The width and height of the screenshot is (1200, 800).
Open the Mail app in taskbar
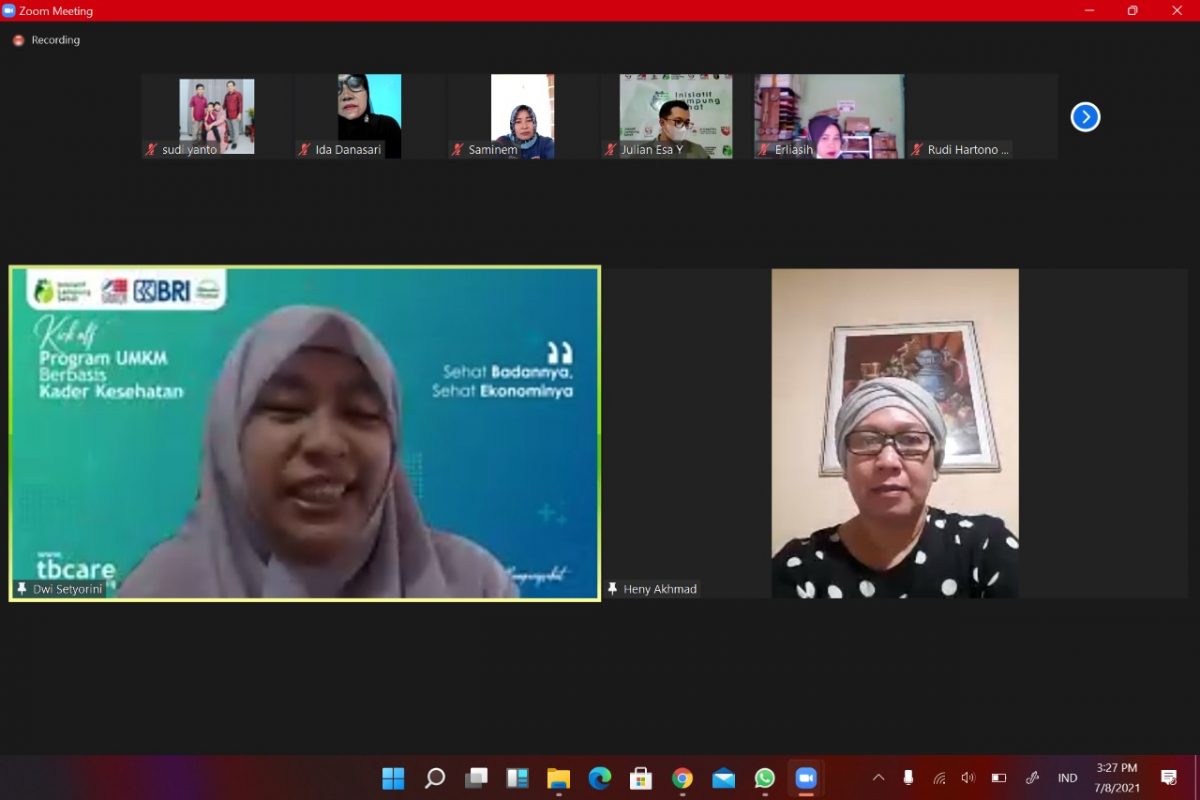(723, 778)
